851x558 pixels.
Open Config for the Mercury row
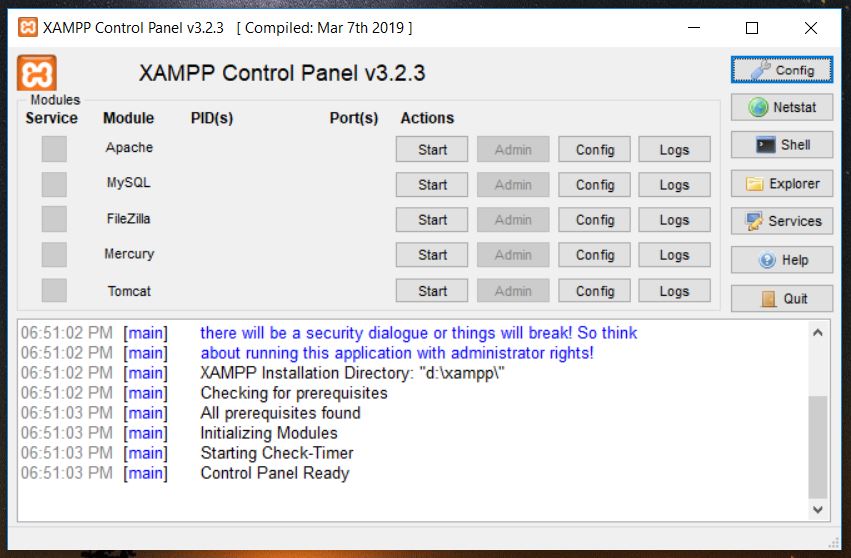[595, 255]
